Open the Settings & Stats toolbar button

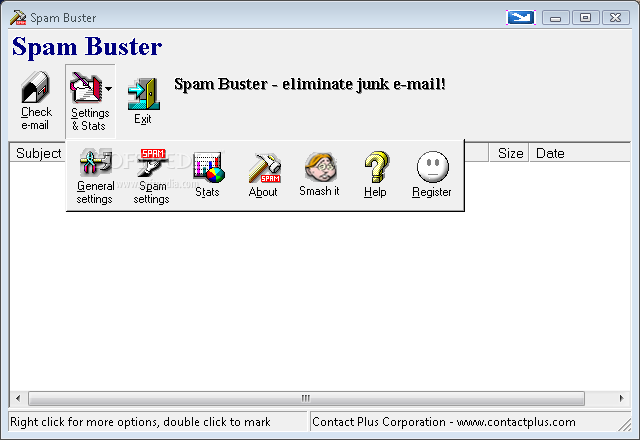point(90,101)
